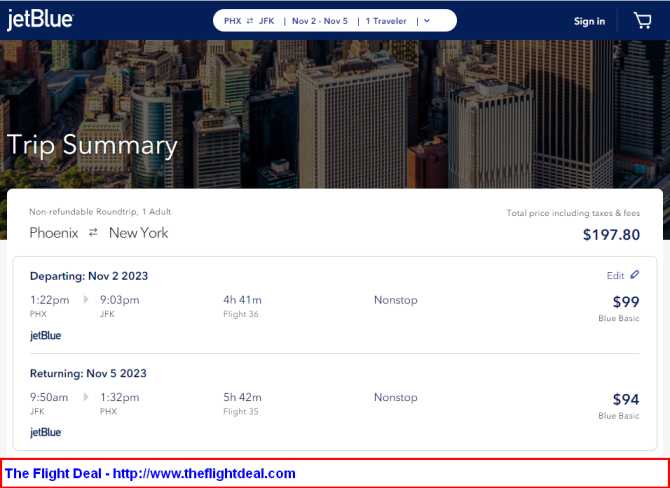
Task: Click the swap arrows between PHX and JFK in search pill
Action: 250,21
